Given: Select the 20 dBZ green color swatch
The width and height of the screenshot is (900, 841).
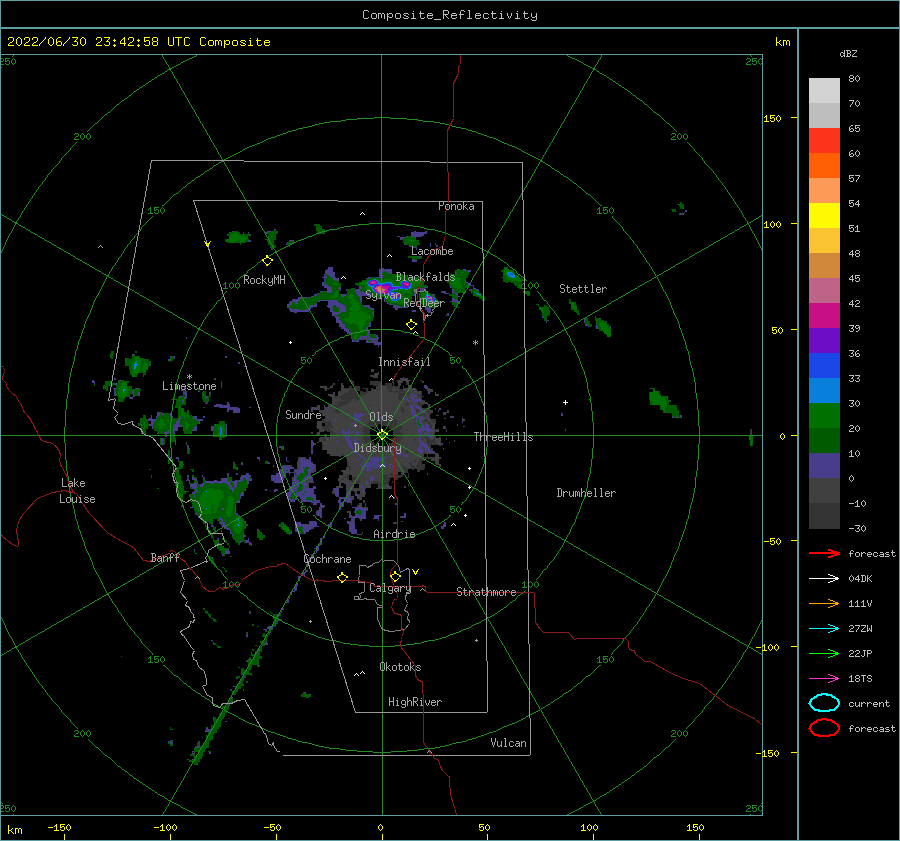Looking at the screenshot, I should [824, 416].
